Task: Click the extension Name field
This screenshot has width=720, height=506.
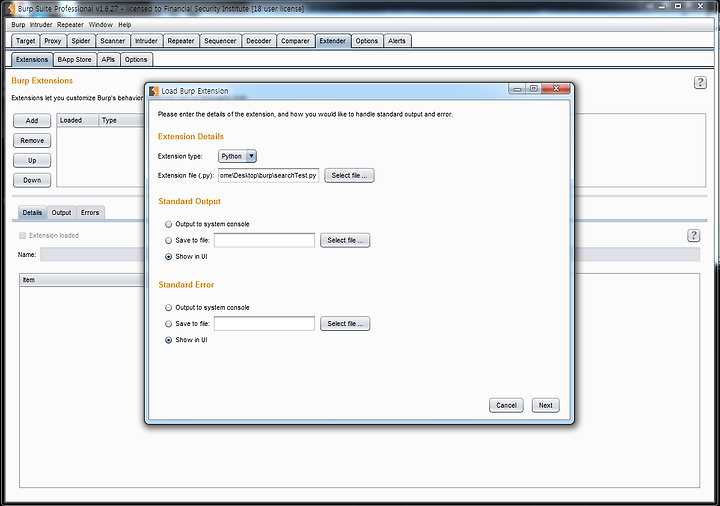Action: pos(93,254)
